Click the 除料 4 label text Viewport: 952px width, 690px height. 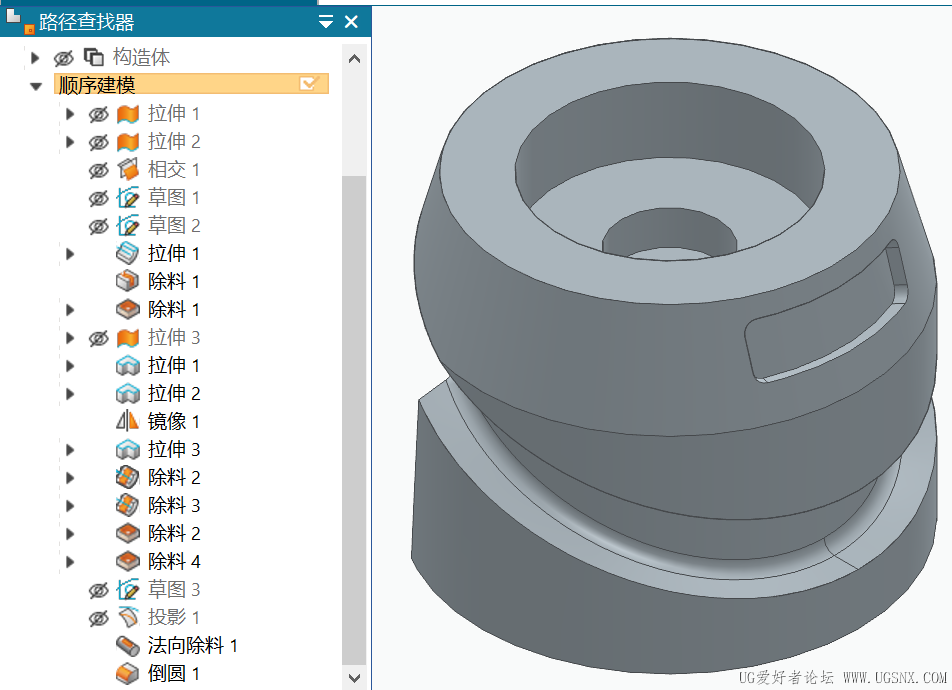[174, 561]
